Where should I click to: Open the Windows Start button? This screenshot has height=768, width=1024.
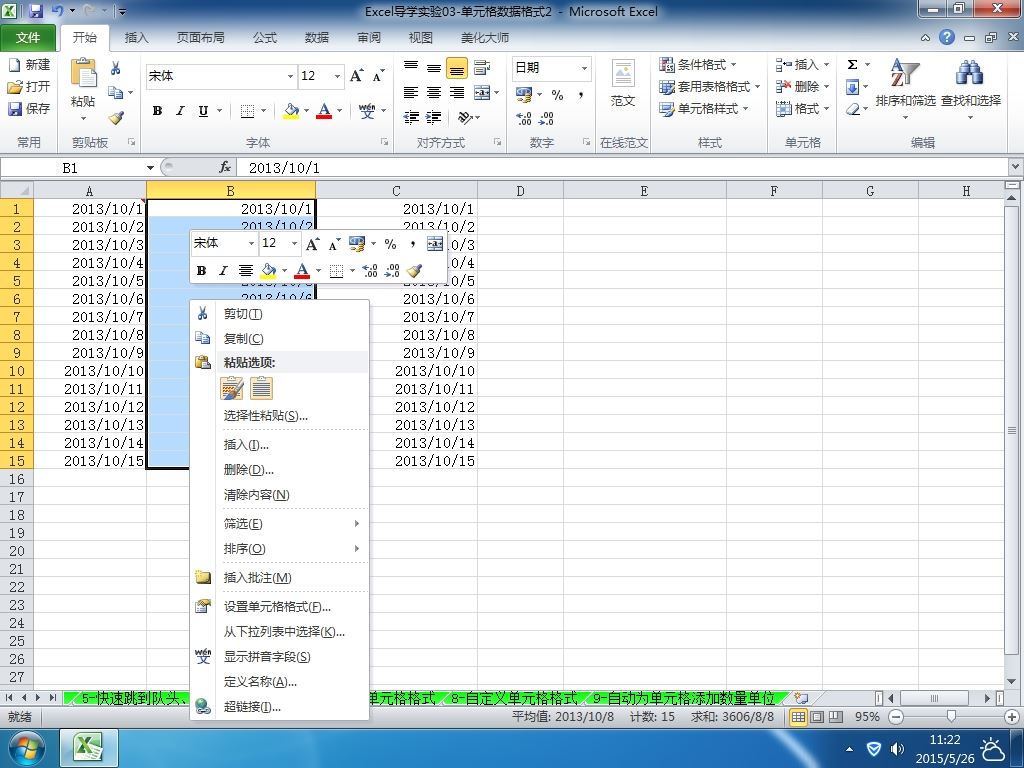coord(26,748)
